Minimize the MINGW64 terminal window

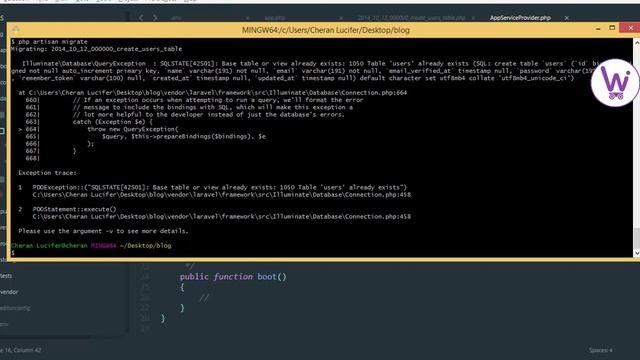(x=598, y=29)
